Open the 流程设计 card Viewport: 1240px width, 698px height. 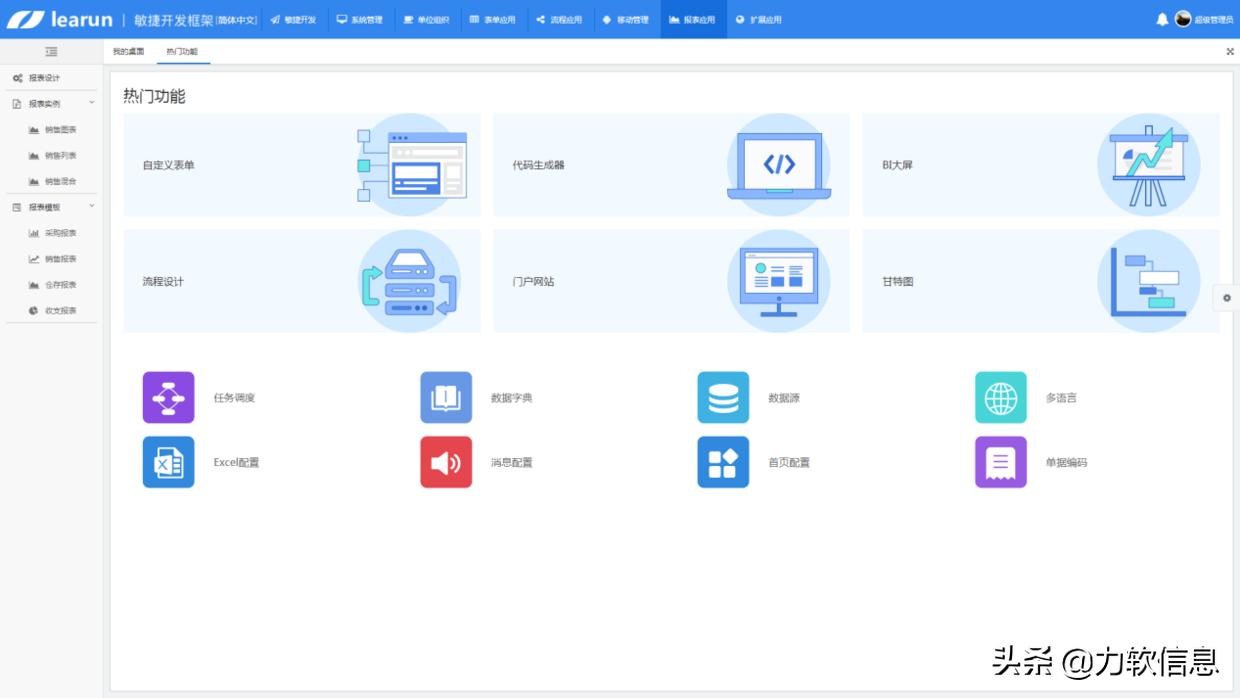coord(302,281)
